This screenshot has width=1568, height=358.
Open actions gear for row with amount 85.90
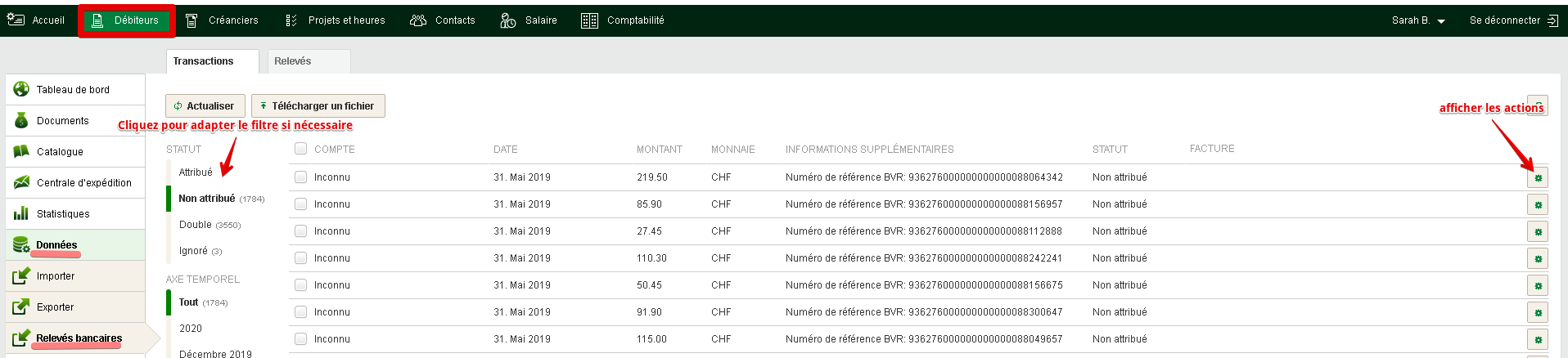[x=1538, y=205]
